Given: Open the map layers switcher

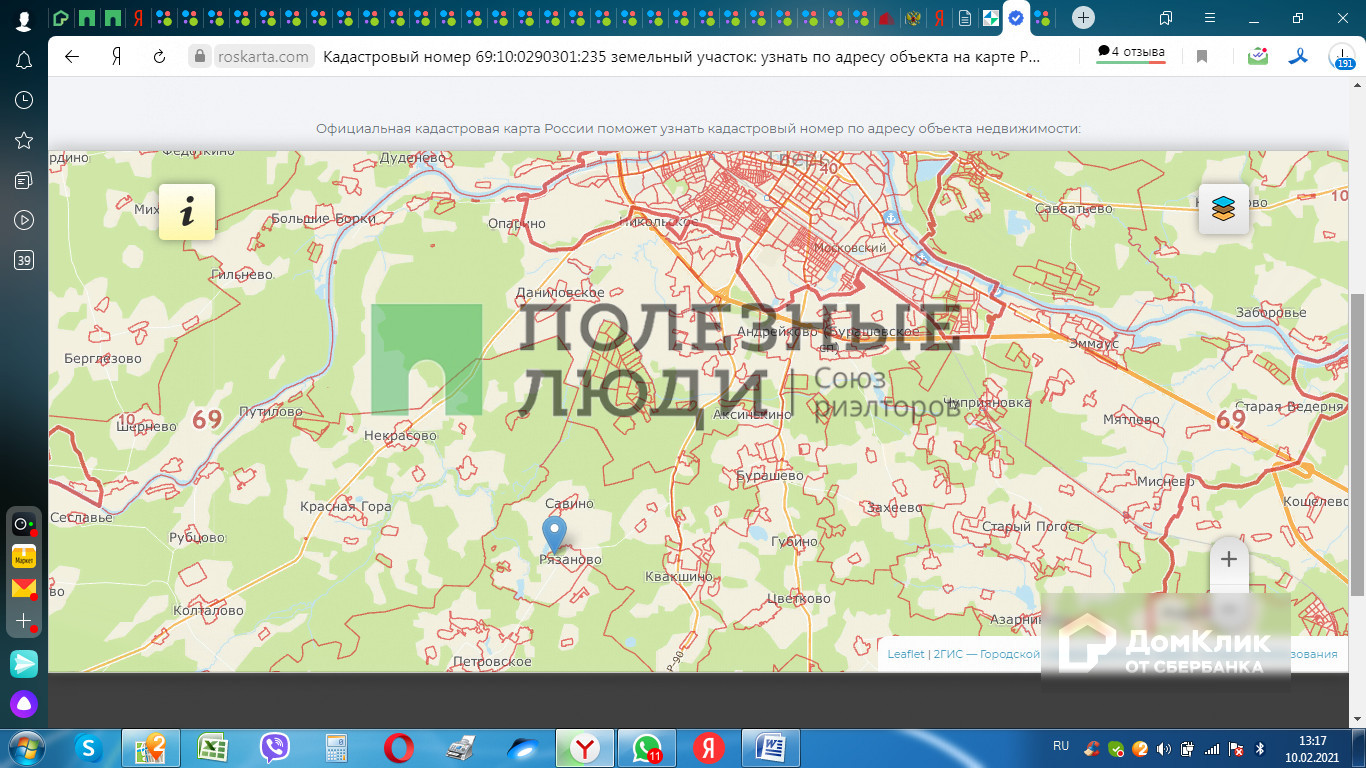Looking at the screenshot, I should (1223, 208).
